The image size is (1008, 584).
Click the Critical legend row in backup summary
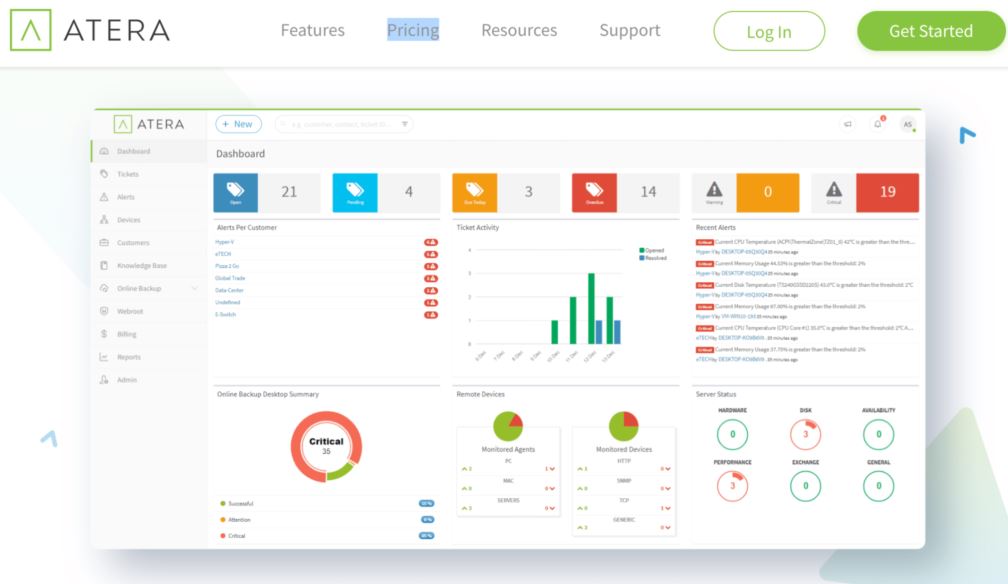click(x=327, y=536)
